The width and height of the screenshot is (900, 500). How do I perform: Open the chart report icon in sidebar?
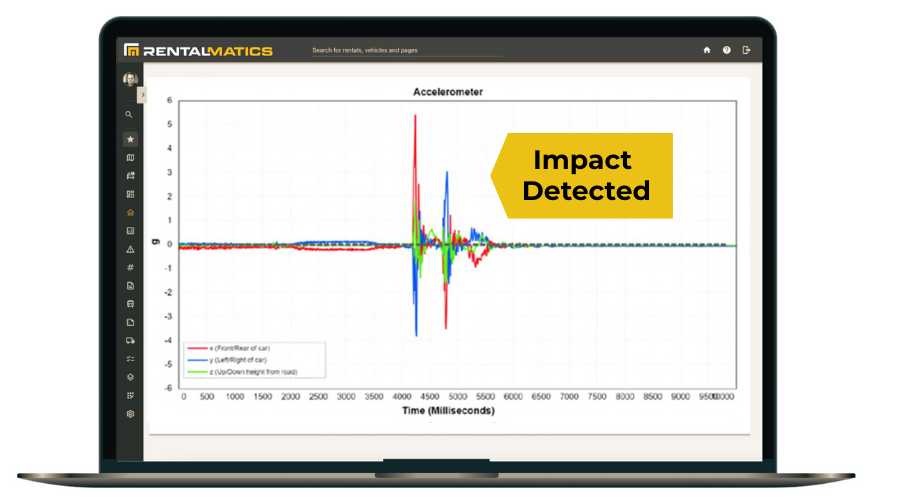(x=130, y=231)
